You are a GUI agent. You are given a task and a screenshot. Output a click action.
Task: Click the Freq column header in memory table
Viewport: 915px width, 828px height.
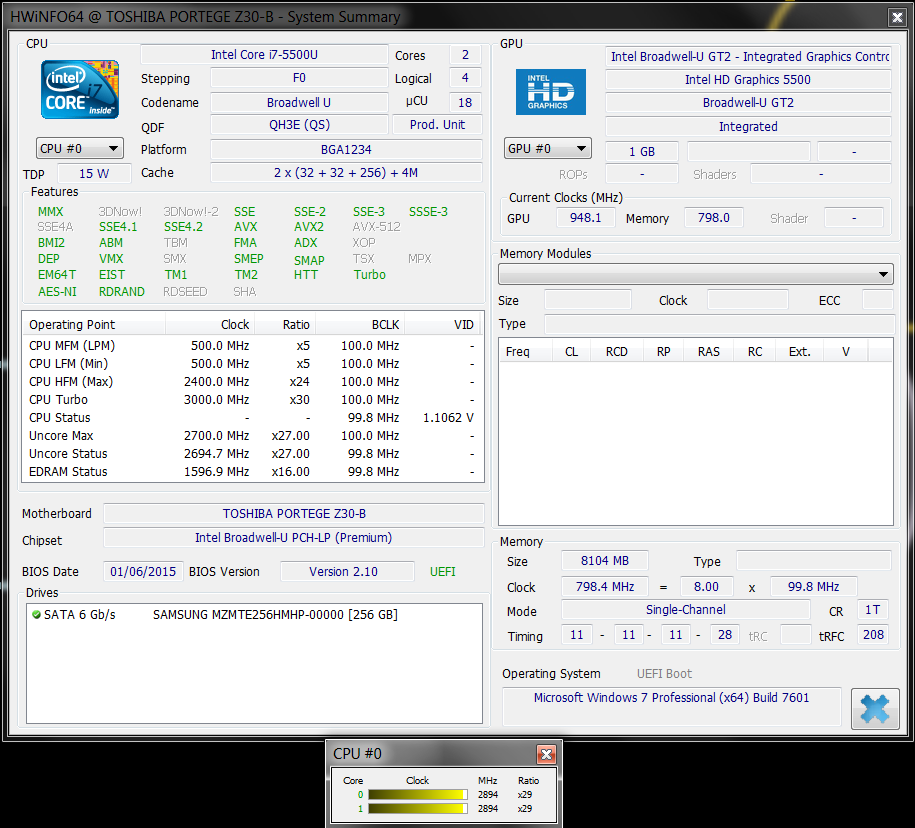525,352
